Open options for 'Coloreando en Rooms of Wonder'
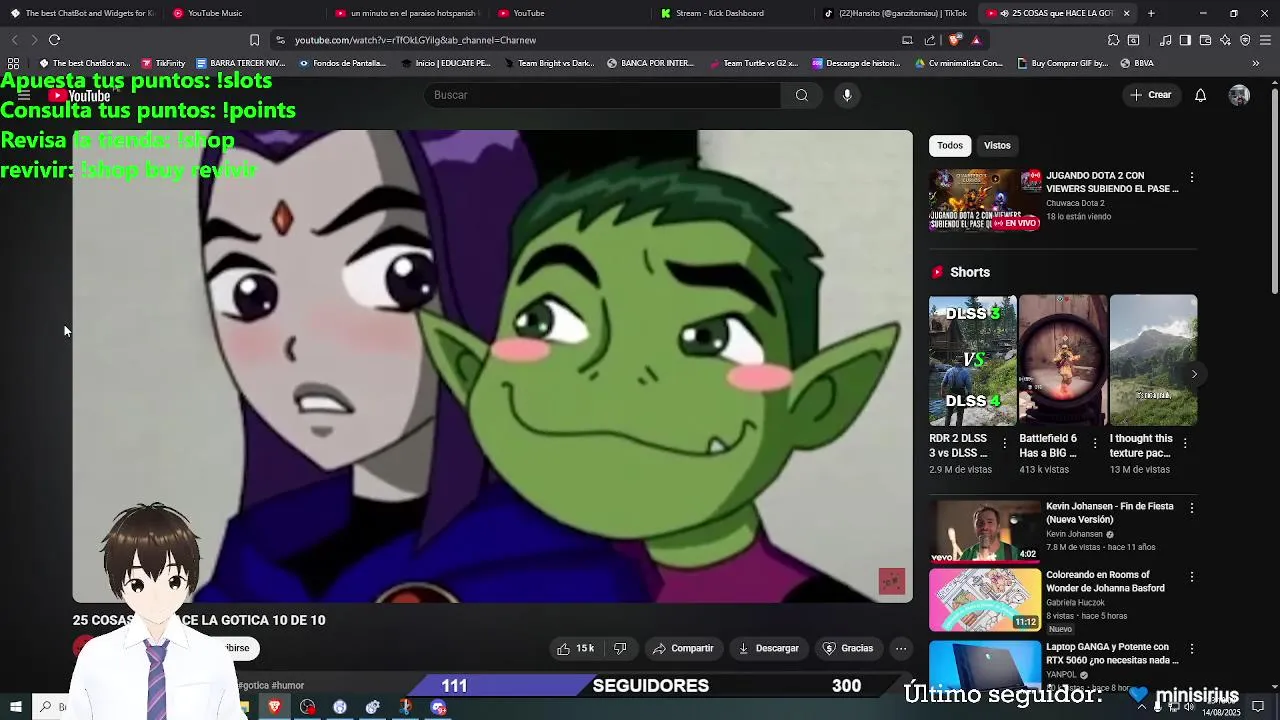 coord(1191,577)
